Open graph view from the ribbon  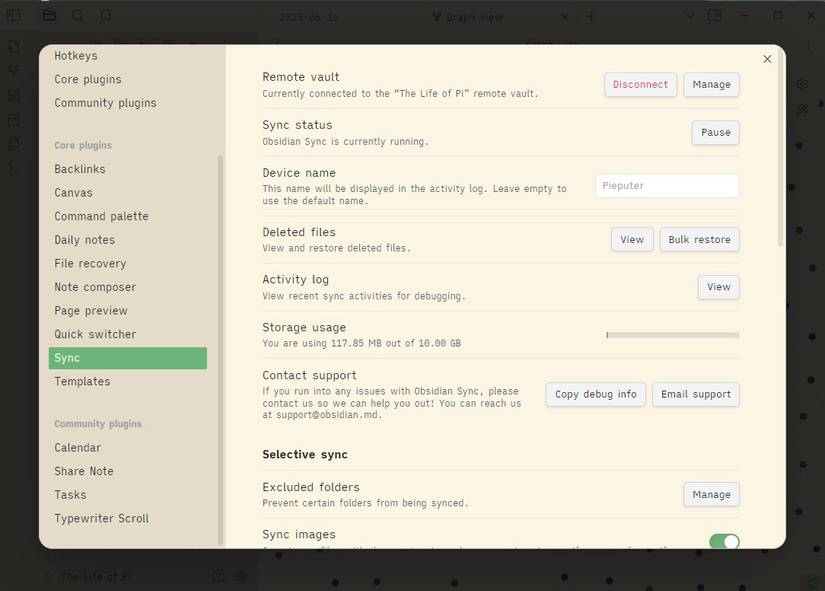click(14, 71)
